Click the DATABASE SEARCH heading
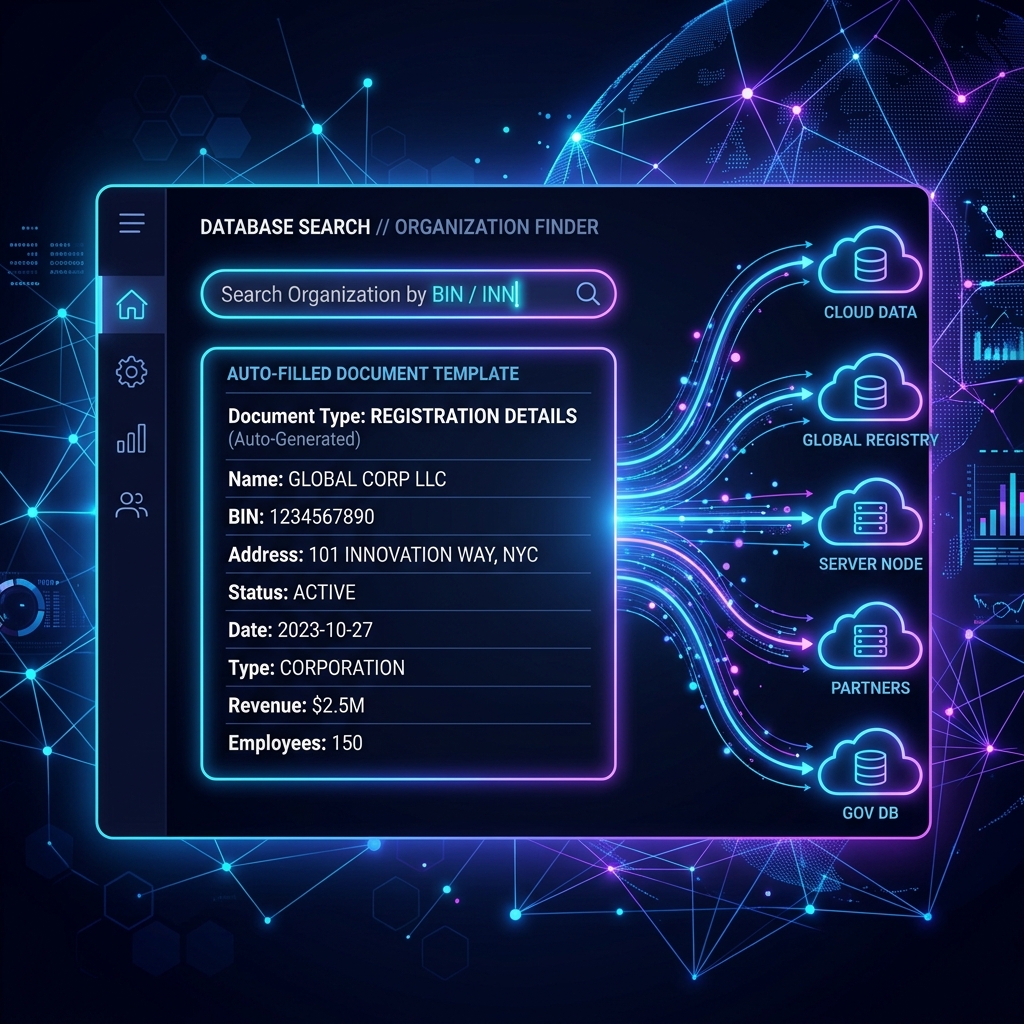The image size is (1024, 1024). 285,227
